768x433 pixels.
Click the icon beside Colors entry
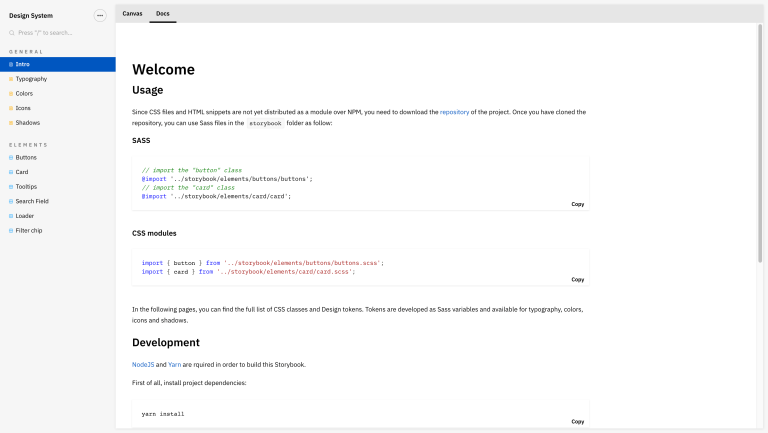[11, 93]
